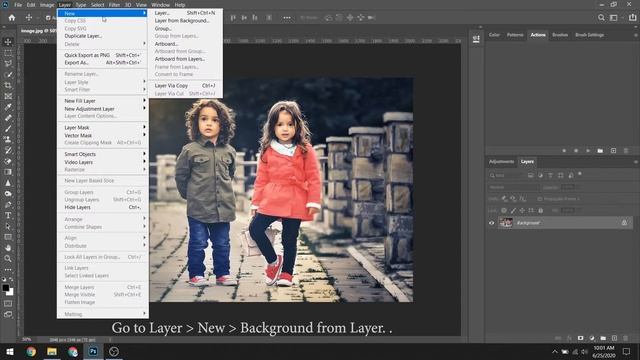Open layer kind filter dropdown
This screenshot has width=640, height=360.
tap(506, 176)
